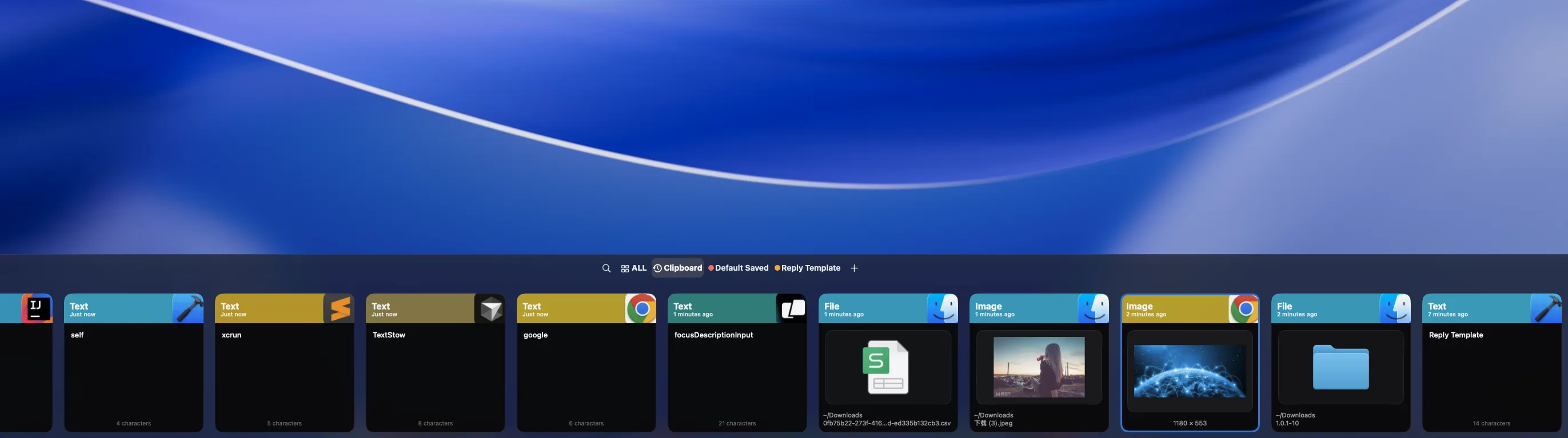Click the Finder icon on the csv File card
The width and height of the screenshot is (1568, 438).
point(943,308)
